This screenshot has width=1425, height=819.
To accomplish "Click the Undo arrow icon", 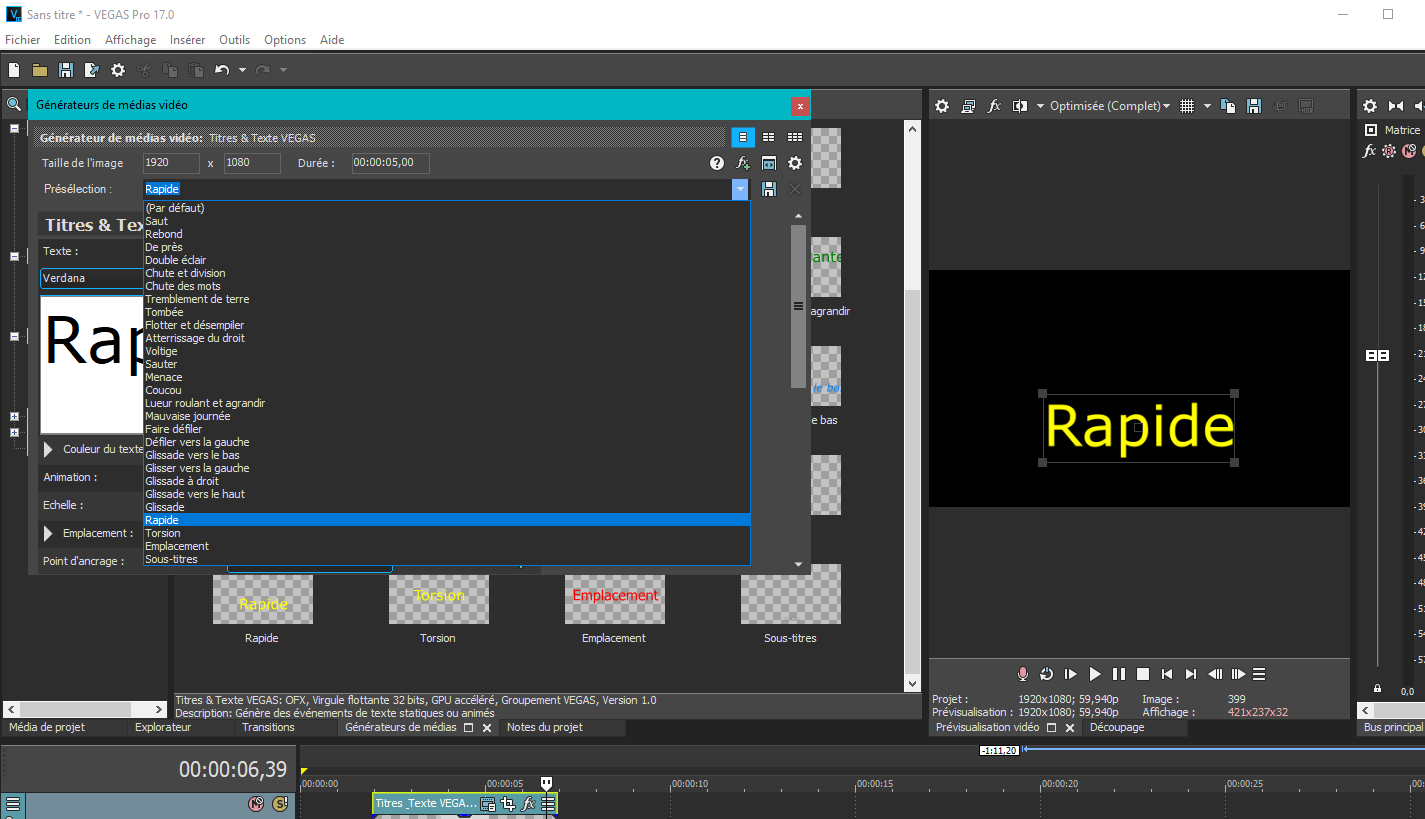I will tap(222, 70).
